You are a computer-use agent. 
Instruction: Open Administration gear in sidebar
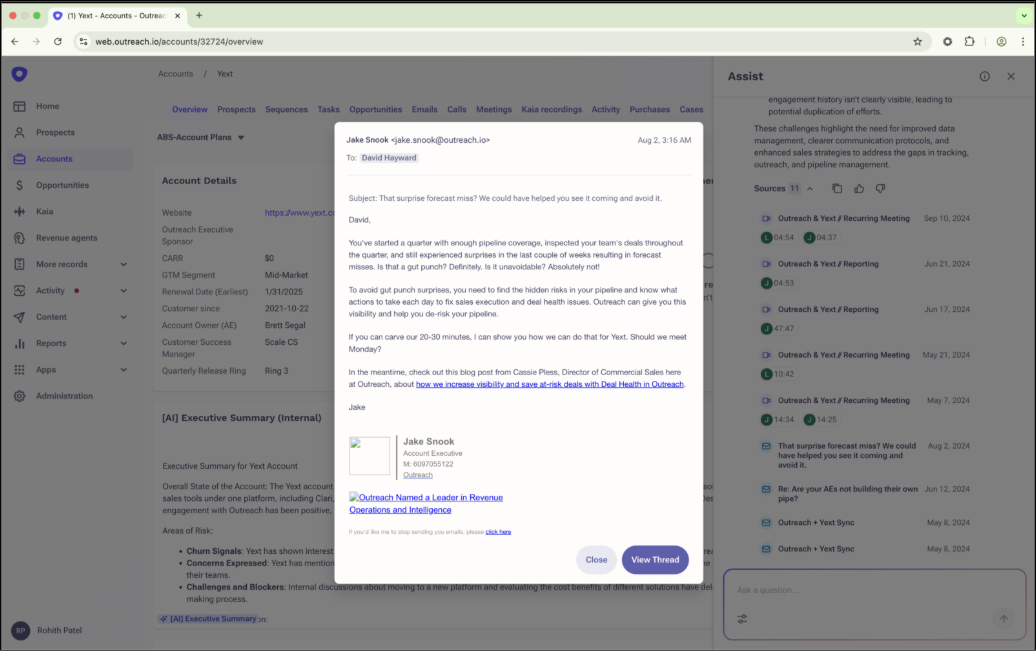coord(19,396)
